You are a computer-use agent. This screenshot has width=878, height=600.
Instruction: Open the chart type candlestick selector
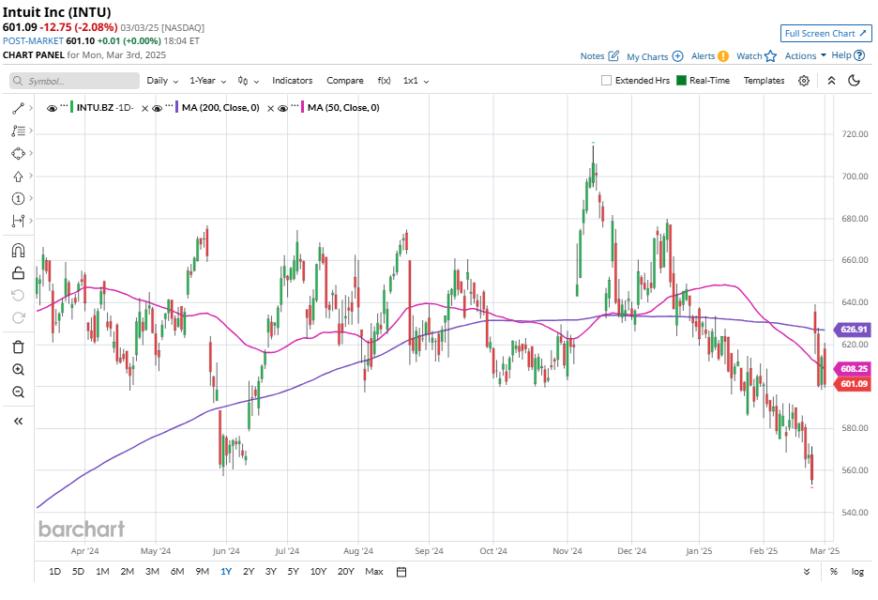tap(248, 81)
